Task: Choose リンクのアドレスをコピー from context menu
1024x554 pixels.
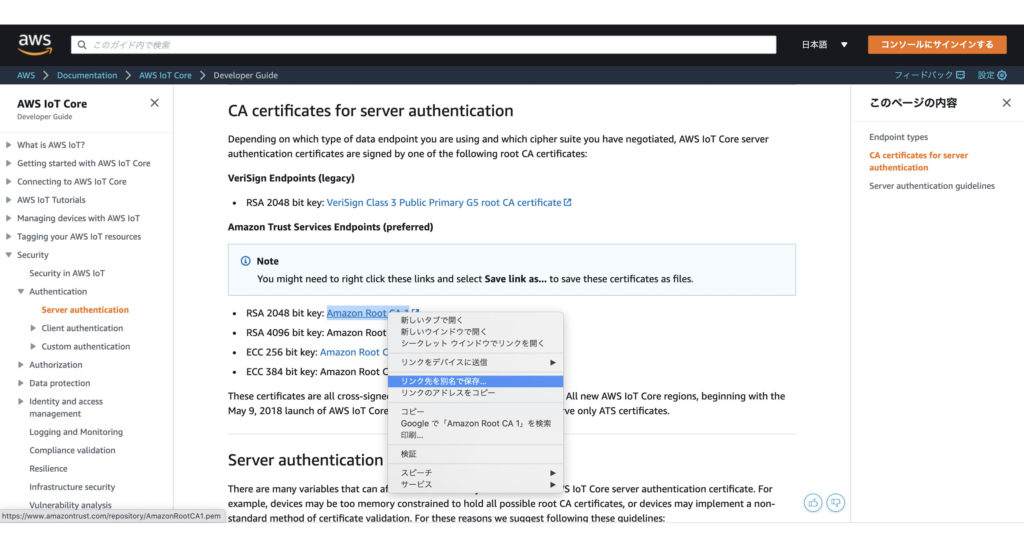Action: click(x=448, y=393)
